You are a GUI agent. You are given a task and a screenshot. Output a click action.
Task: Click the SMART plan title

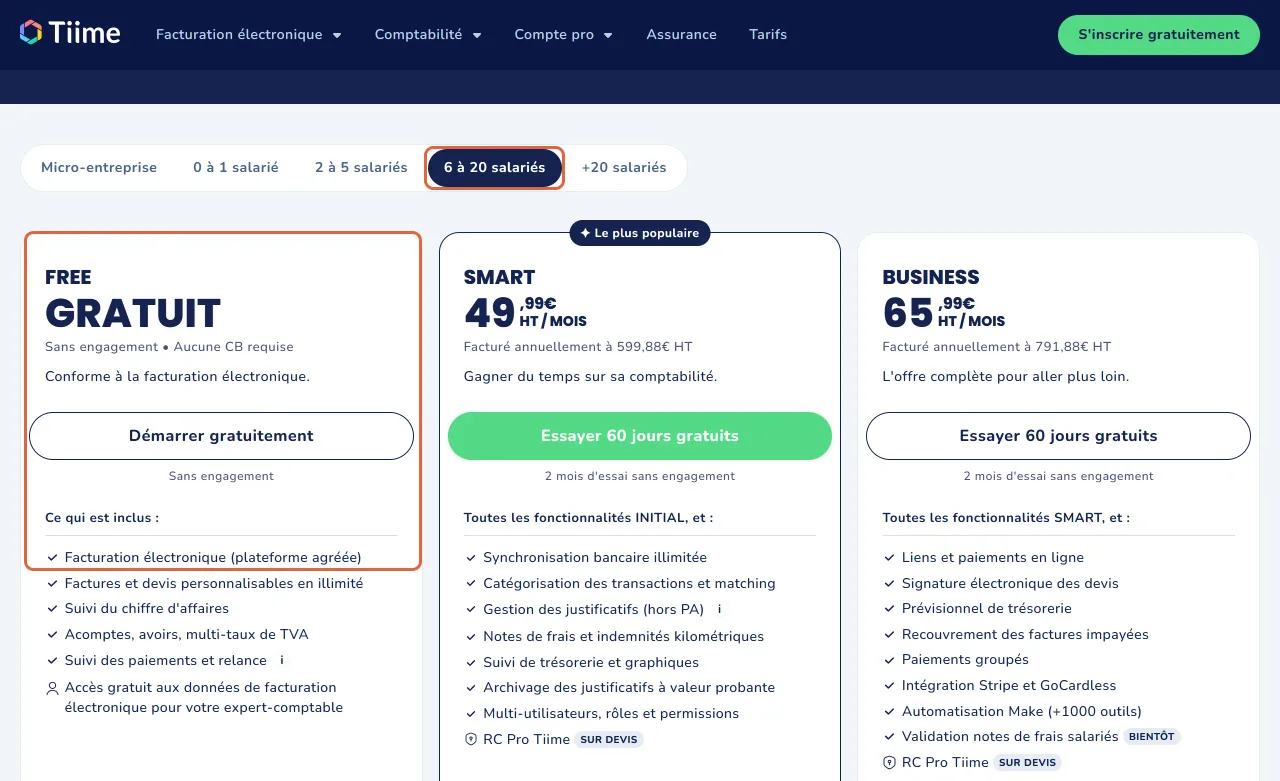tap(499, 277)
